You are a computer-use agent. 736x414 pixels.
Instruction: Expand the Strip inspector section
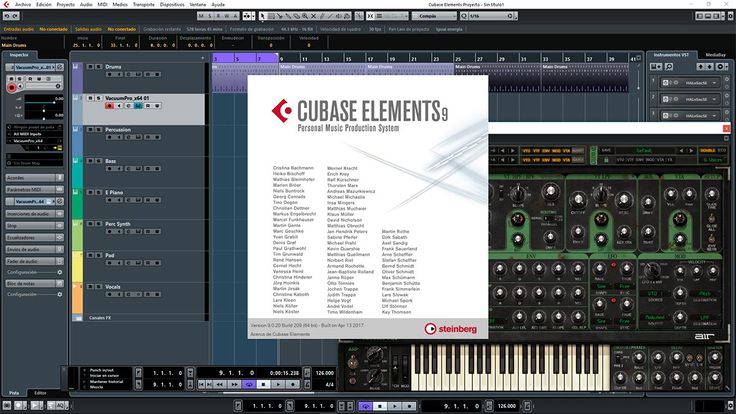pos(34,226)
